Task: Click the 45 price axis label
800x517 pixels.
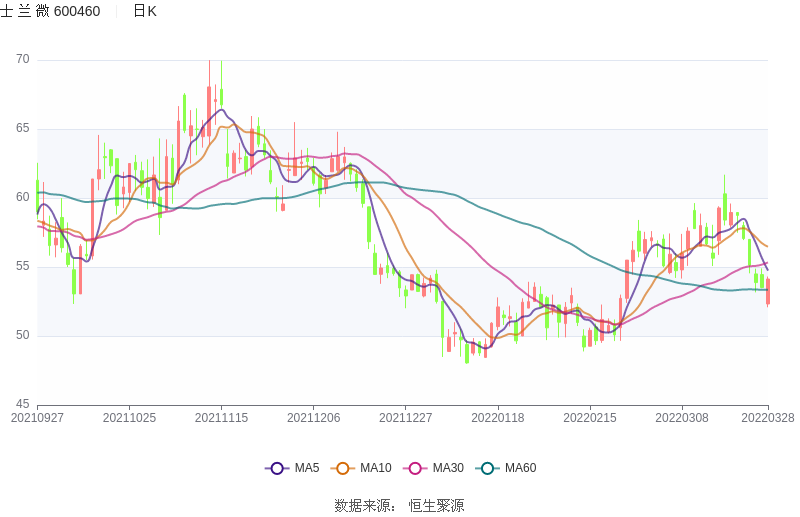Action: pos(22,404)
